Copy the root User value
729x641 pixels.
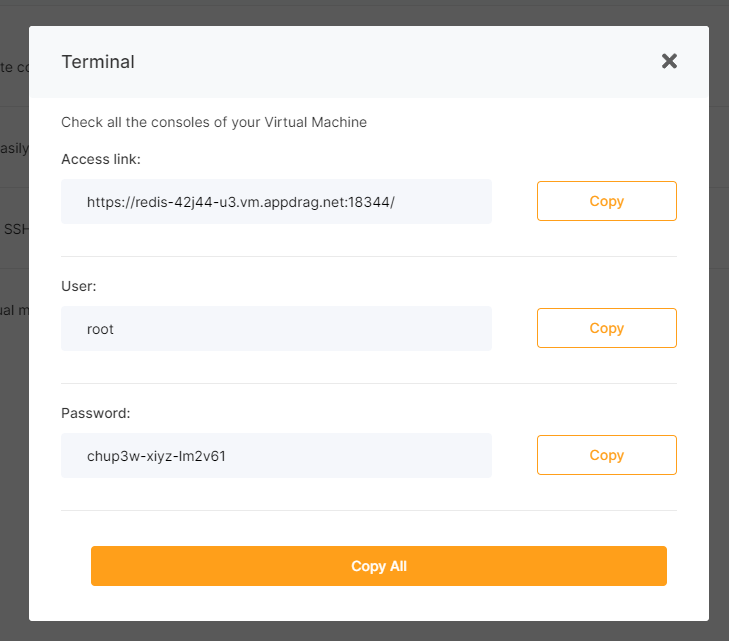pyautogui.click(x=606, y=328)
